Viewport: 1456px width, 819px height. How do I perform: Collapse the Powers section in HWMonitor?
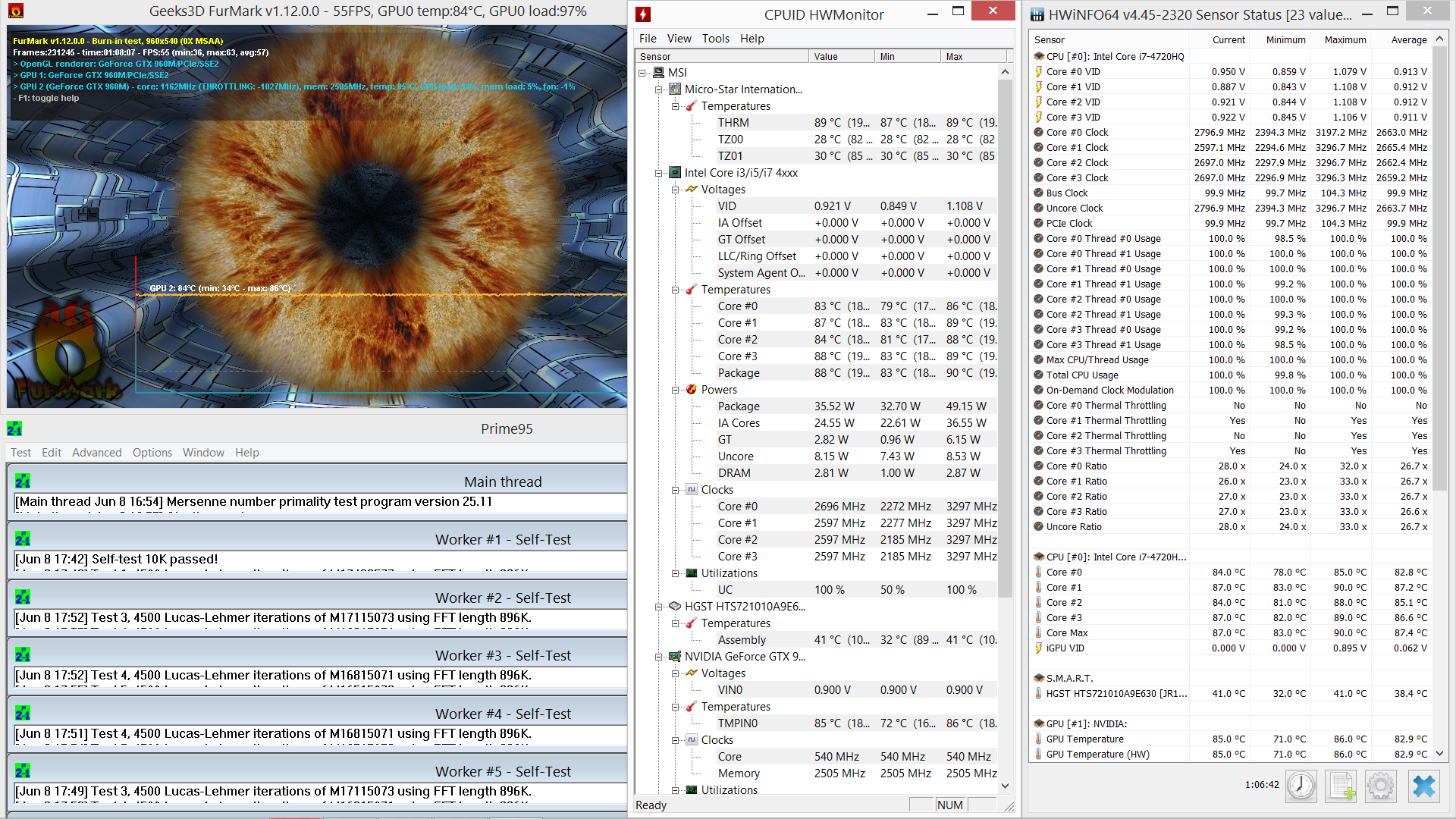click(676, 390)
